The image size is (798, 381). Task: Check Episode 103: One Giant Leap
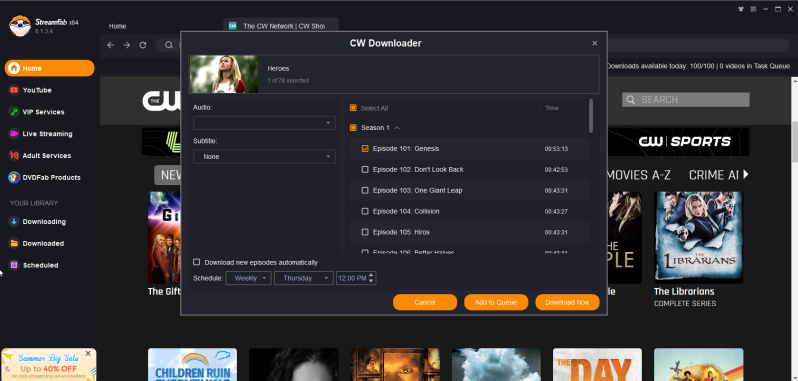[x=364, y=190]
